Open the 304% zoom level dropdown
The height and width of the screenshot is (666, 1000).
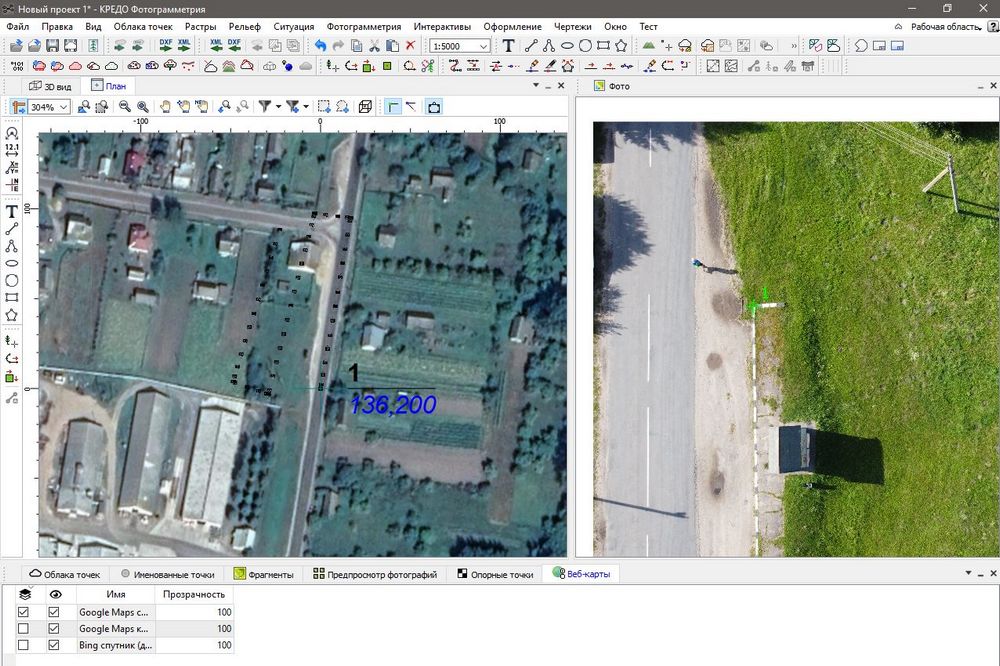pyautogui.click(x=64, y=107)
